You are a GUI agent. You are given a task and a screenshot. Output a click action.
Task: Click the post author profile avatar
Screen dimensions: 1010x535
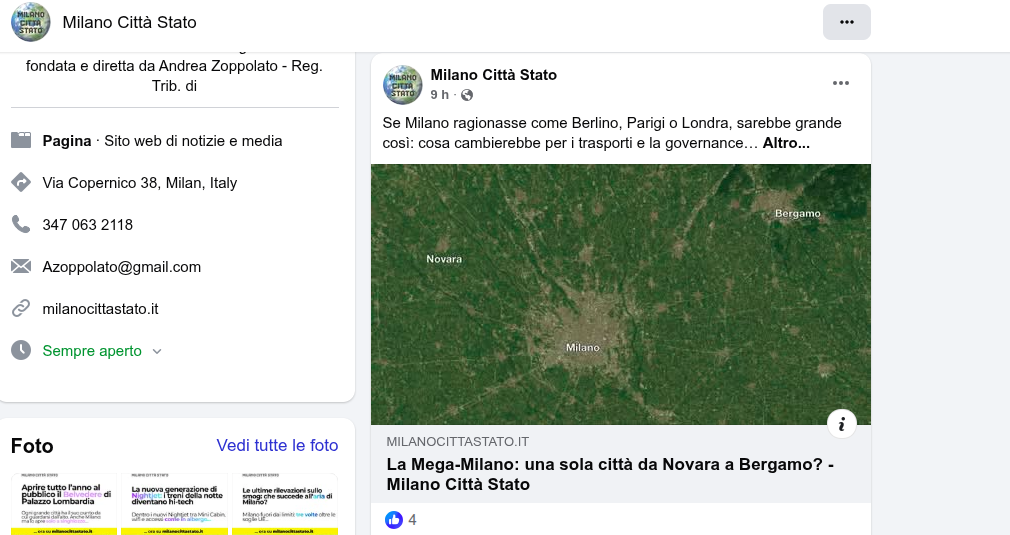coord(403,85)
